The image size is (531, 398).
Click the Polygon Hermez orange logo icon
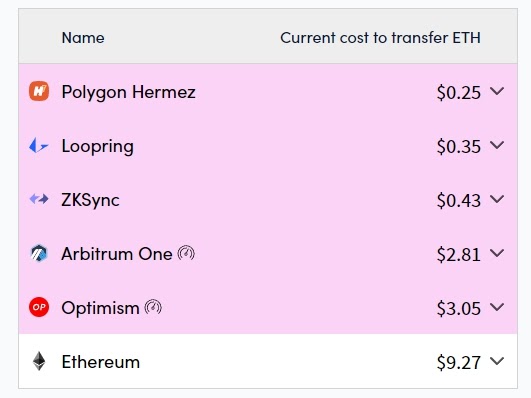tap(39, 91)
